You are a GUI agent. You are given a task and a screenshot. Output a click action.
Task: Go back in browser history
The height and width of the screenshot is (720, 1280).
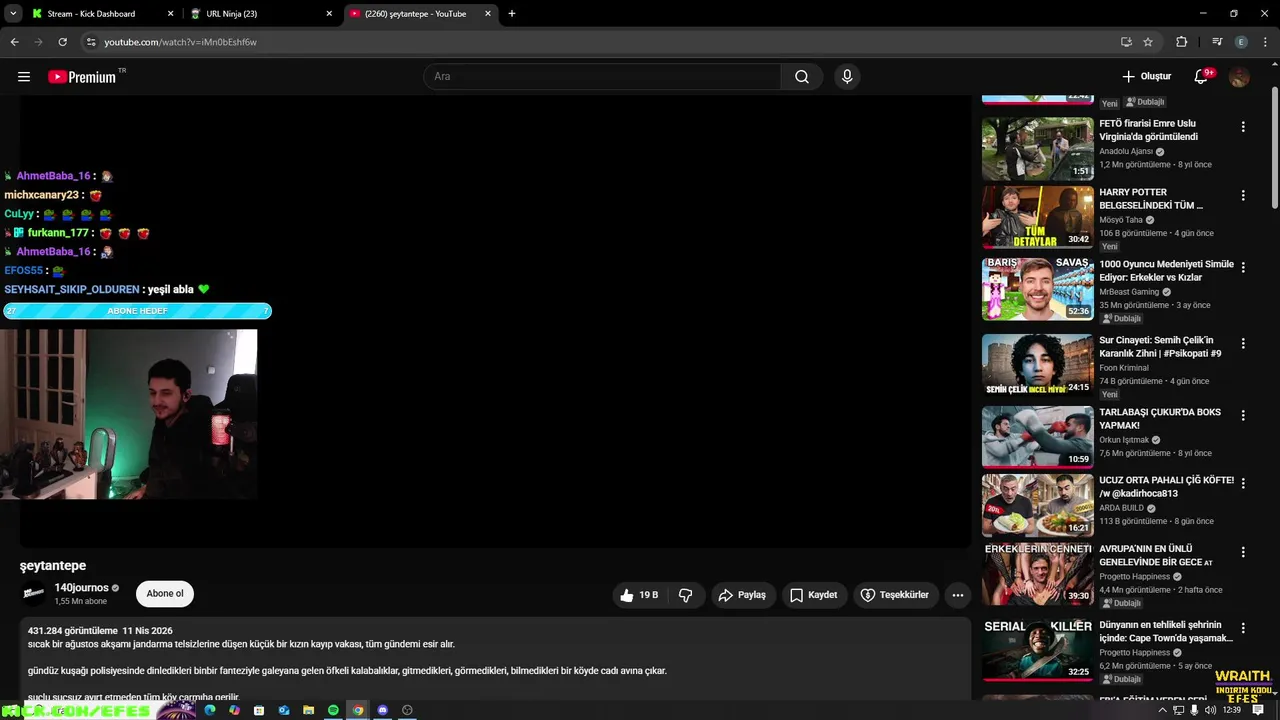click(x=14, y=42)
